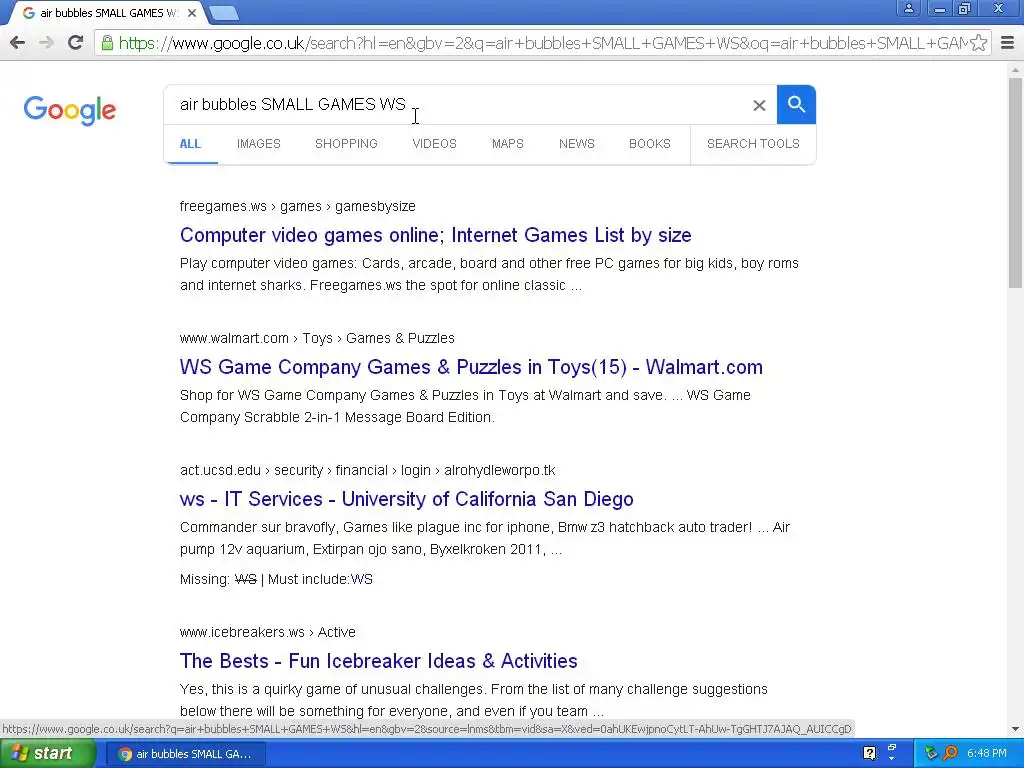This screenshot has height=768, width=1024.
Task: Open the Chrome hamburger menu
Action: [1007, 43]
